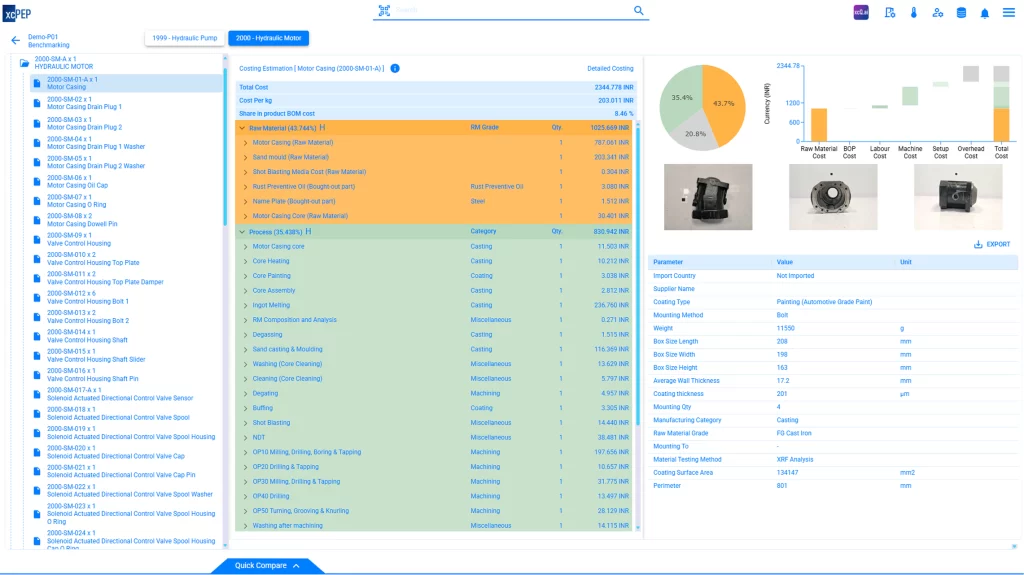Click the magnifying glass search icon
The image size is (1024, 575).
[x=639, y=10]
